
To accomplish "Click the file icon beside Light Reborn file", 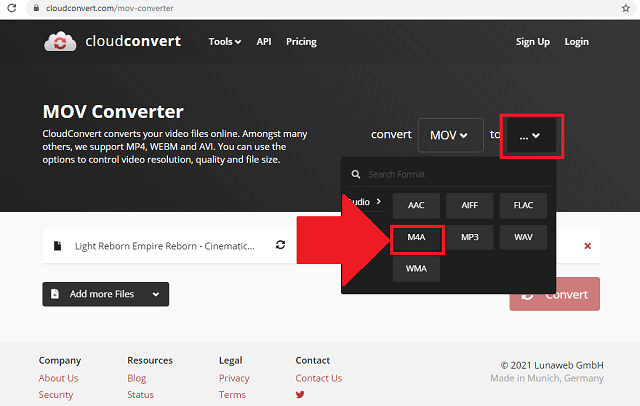I will [58, 246].
